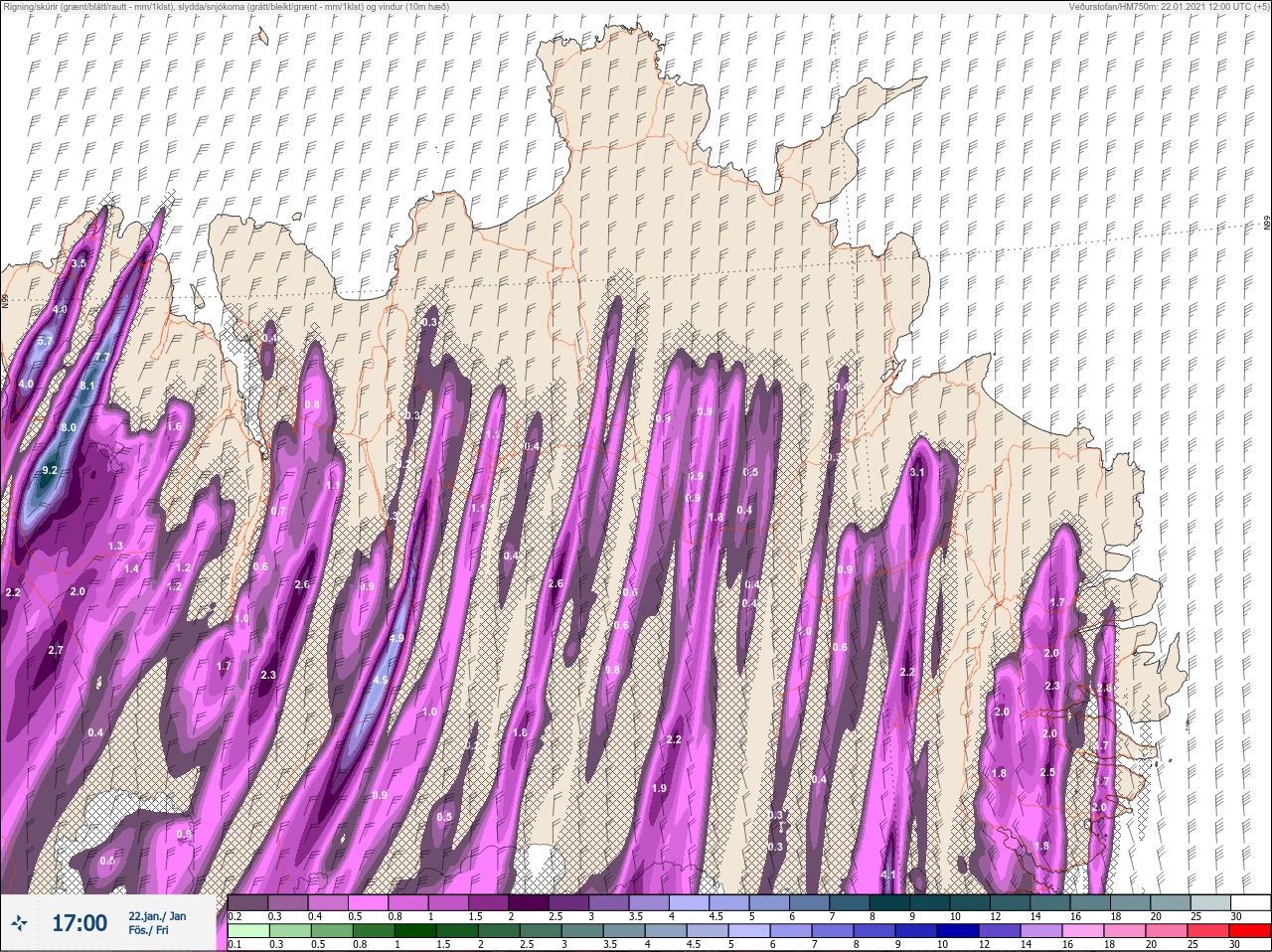Viewport: 1272px width, 952px height.
Task: Click the 1.3 precipitation value on map
Action: [115, 546]
